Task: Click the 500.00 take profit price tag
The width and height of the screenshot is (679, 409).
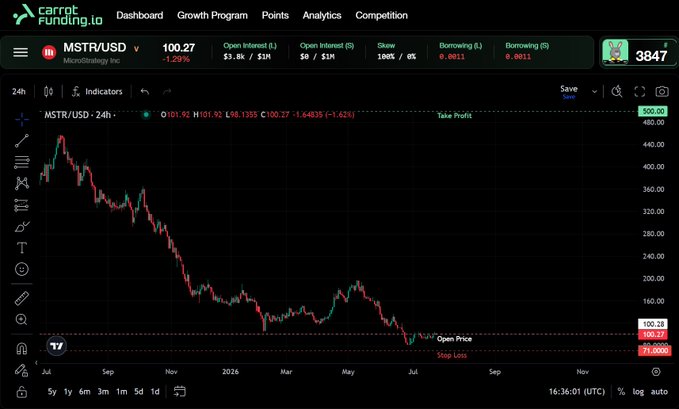Action: click(653, 111)
